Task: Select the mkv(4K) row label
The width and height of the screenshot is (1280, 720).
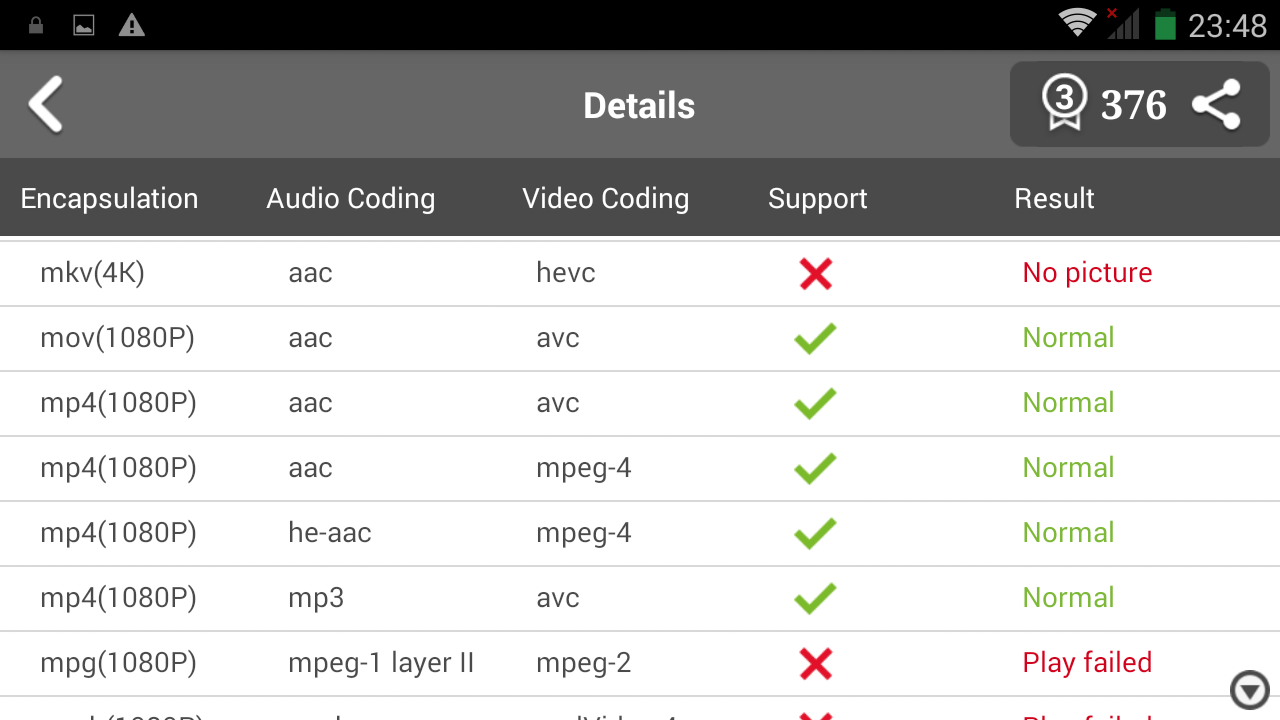Action: click(92, 273)
